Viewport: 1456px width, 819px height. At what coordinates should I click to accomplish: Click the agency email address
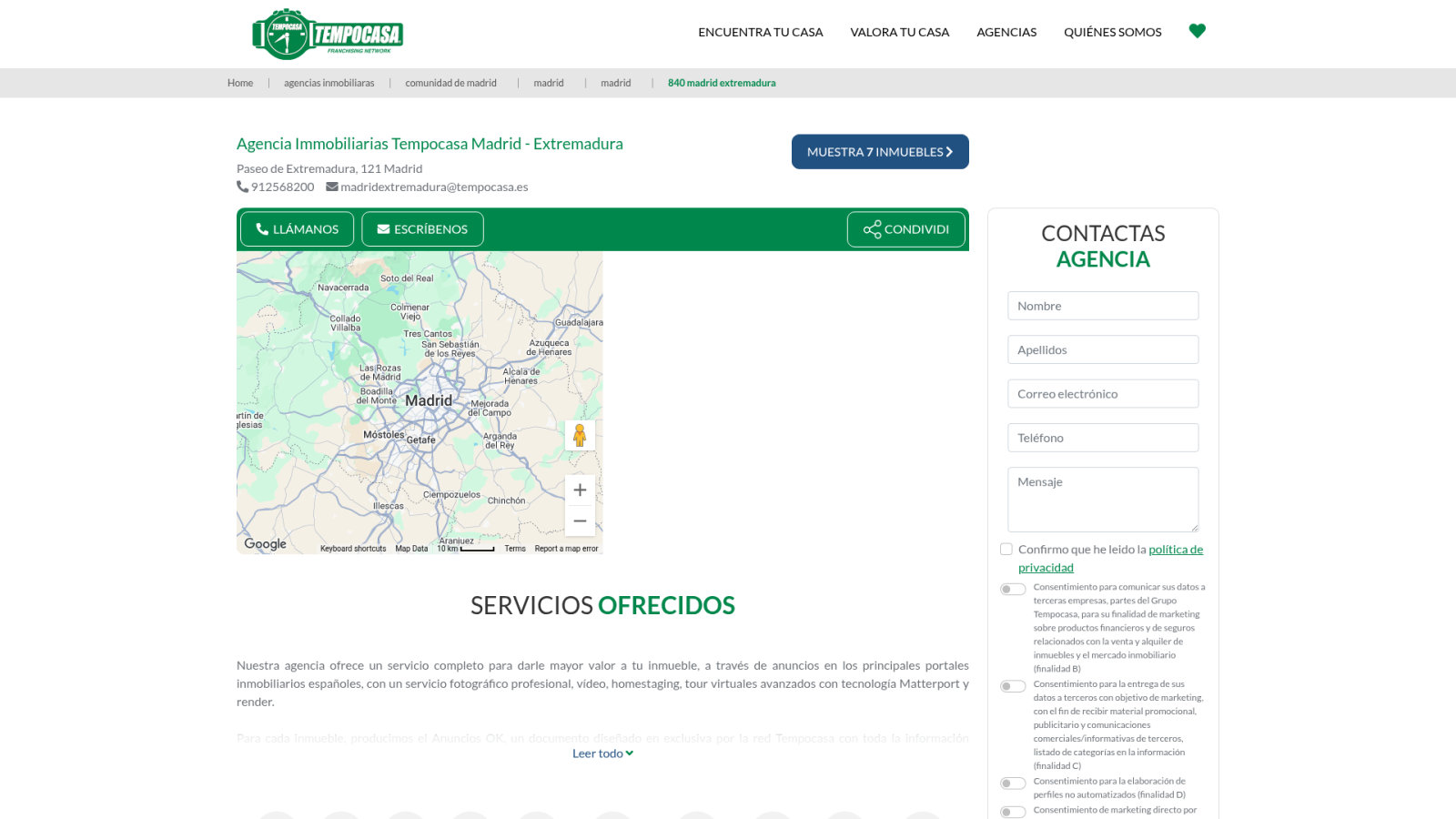coord(434,187)
